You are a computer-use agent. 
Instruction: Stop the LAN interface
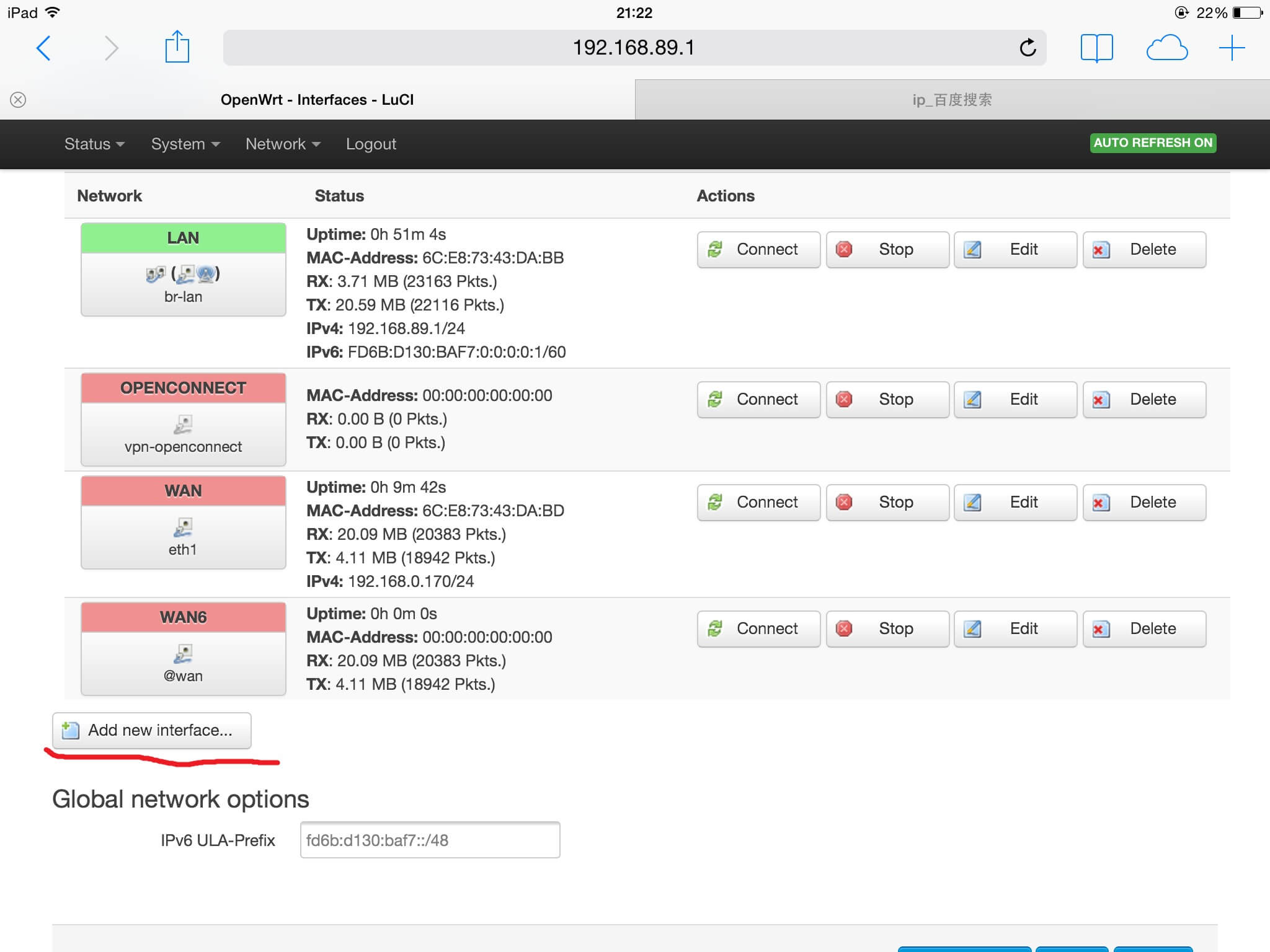tap(887, 250)
